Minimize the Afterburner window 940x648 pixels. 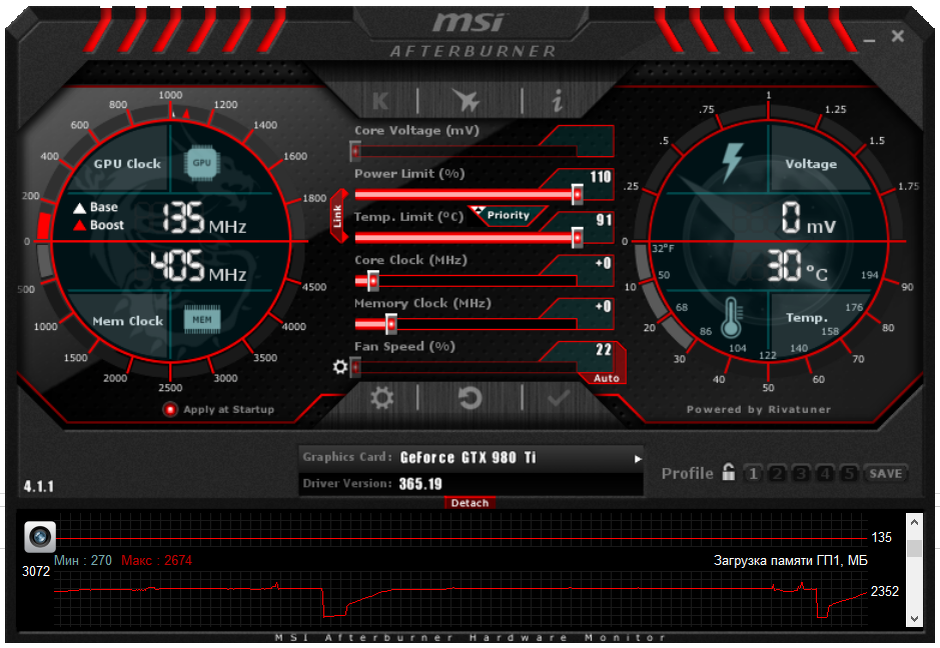tap(869, 40)
